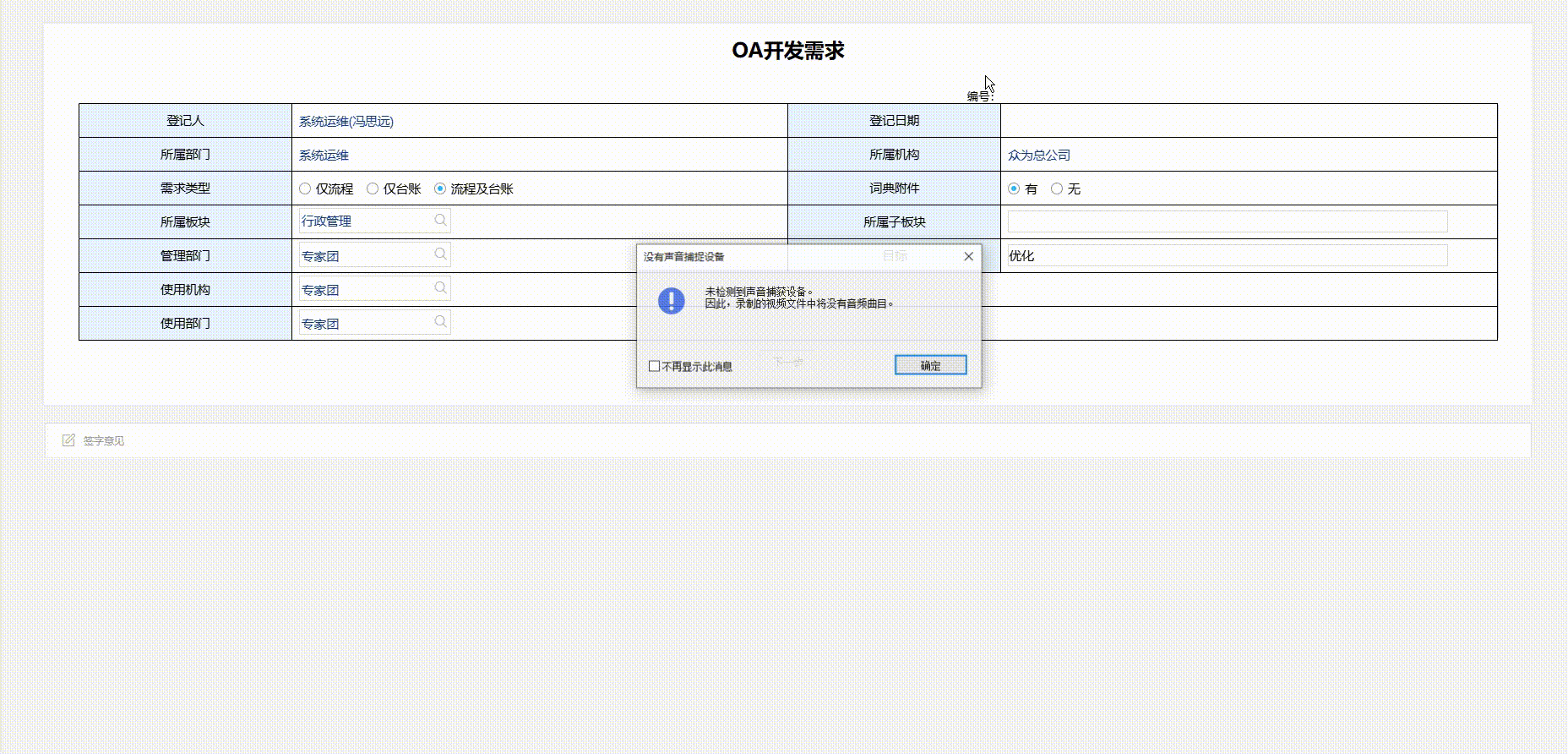The image size is (1568, 754).
Task: Close the 没有声音捕捉设备 dialog with X
Action: click(x=968, y=256)
